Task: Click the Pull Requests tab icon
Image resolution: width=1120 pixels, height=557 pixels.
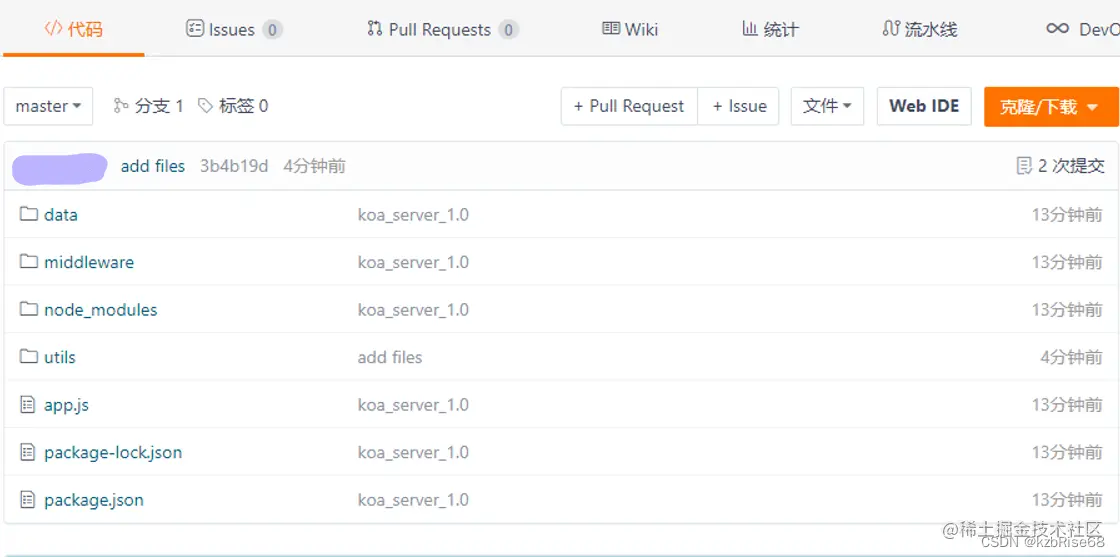Action: [x=374, y=29]
